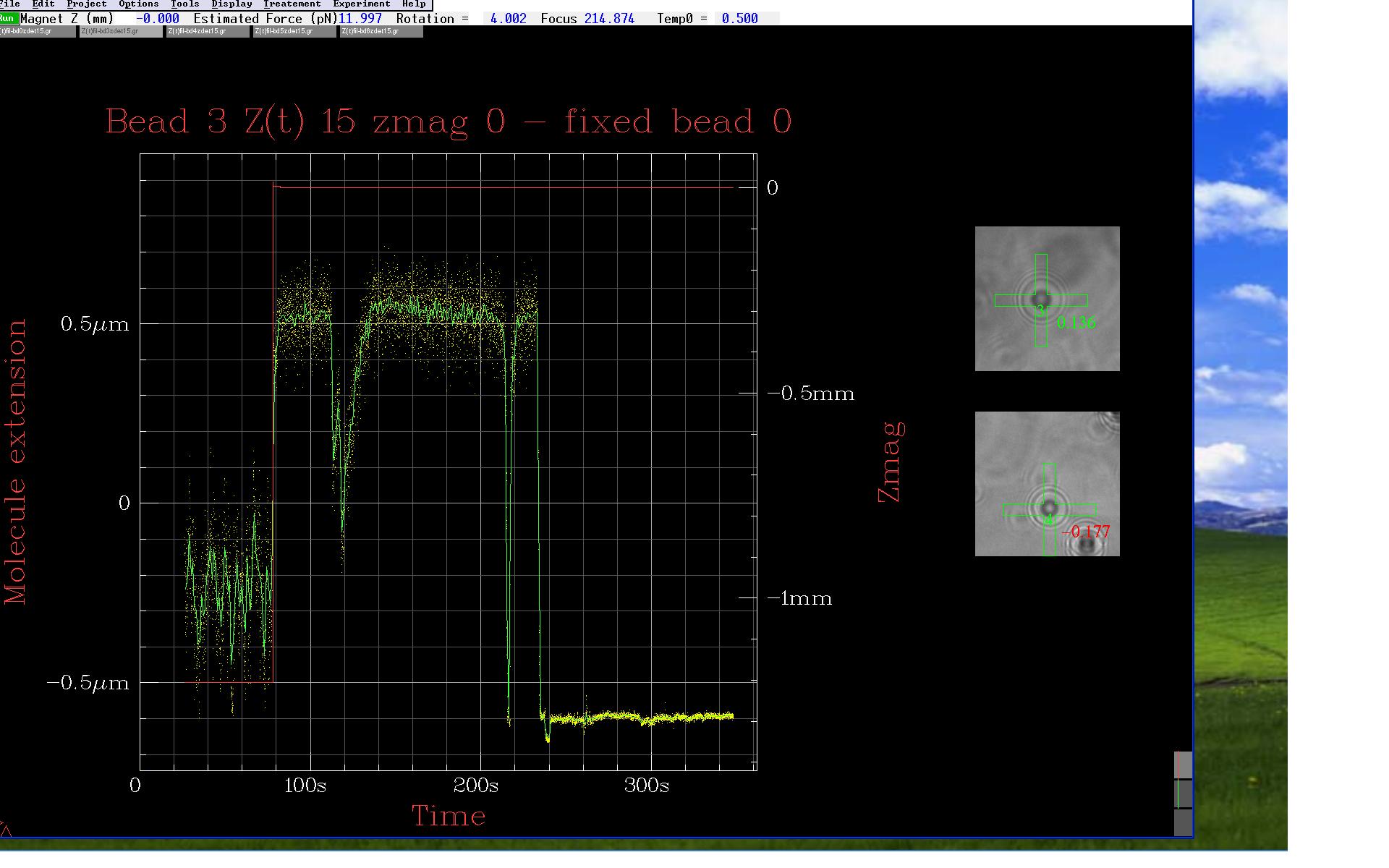Screen dimensions: 1389x868
Task: Select bead 3 camera thumbnail image
Action: (x=1047, y=298)
